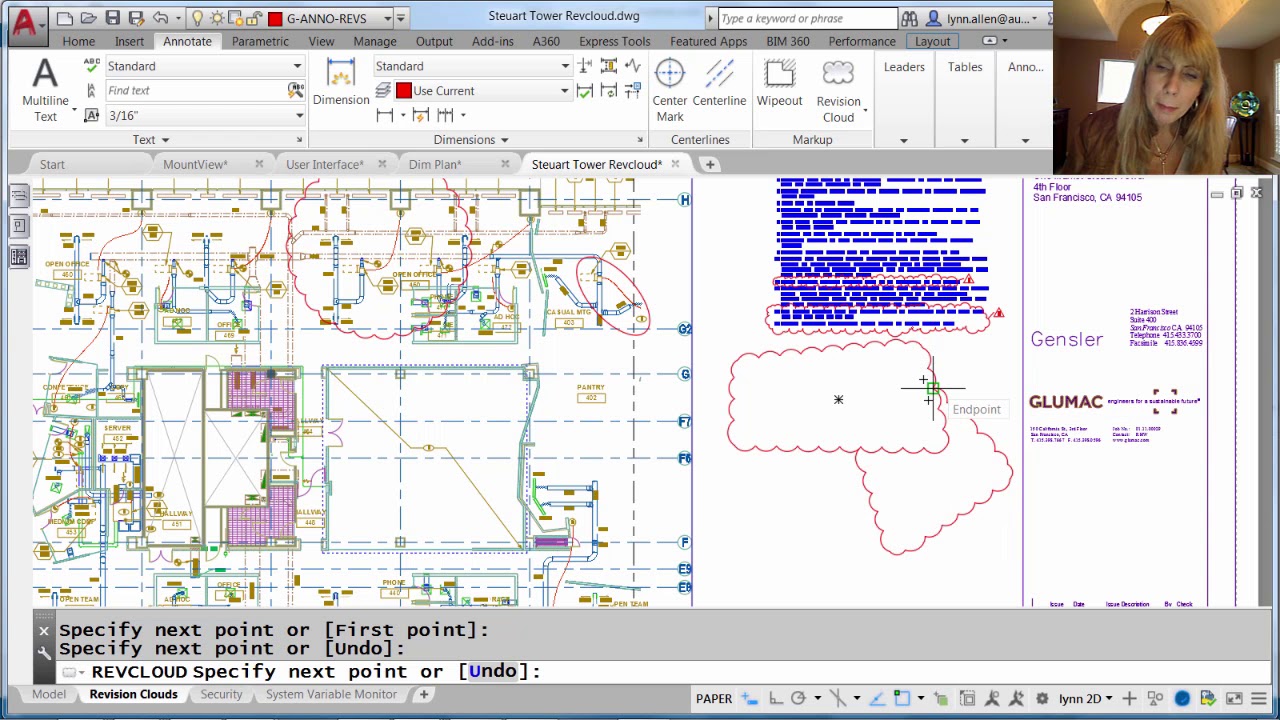Switch to the User Interface drawing tab
Image resolution: width=1280 pixels, height=720 pixels.
324,164
